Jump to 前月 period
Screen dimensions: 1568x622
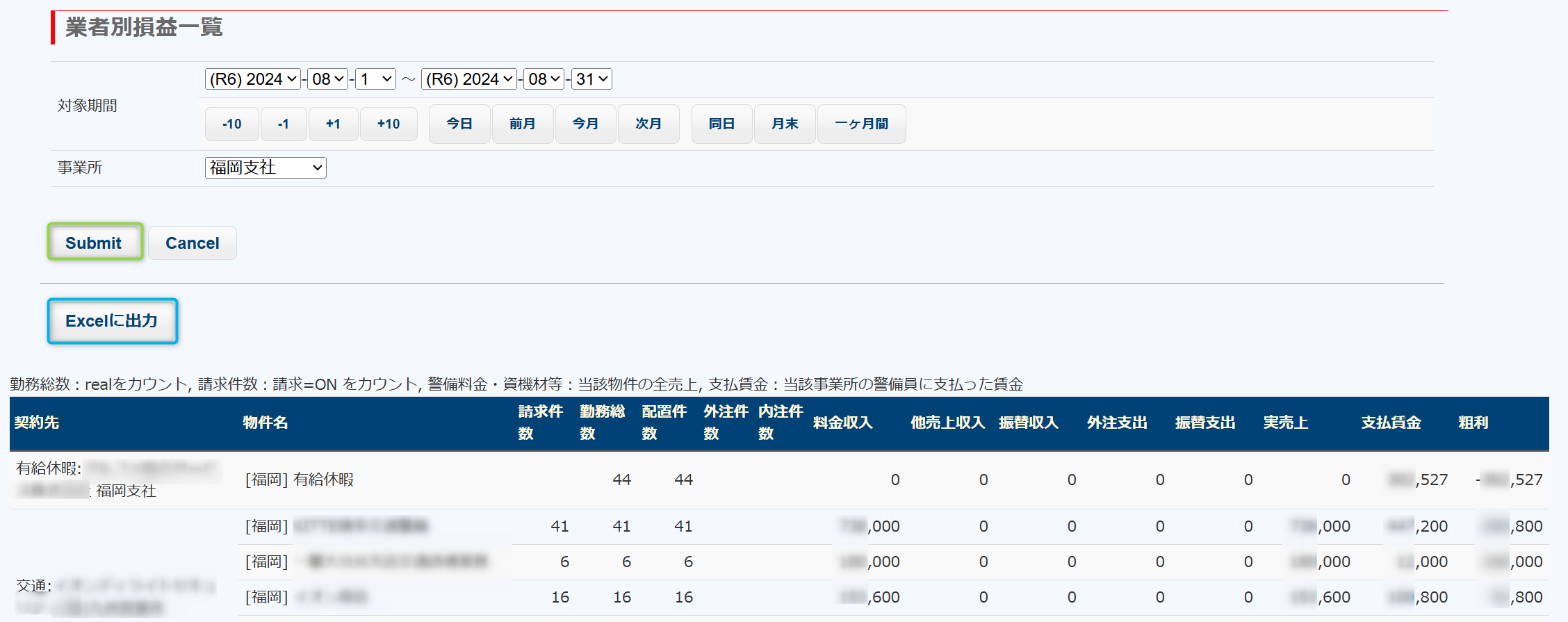click(x=522, y=124)
